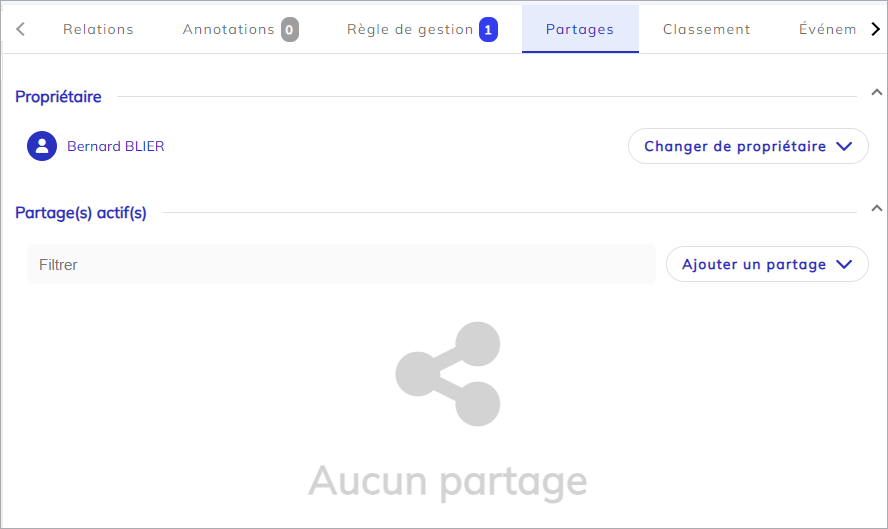
Task: Open owner Bernard BLIER's name link
Action: [x=116, y=146]
